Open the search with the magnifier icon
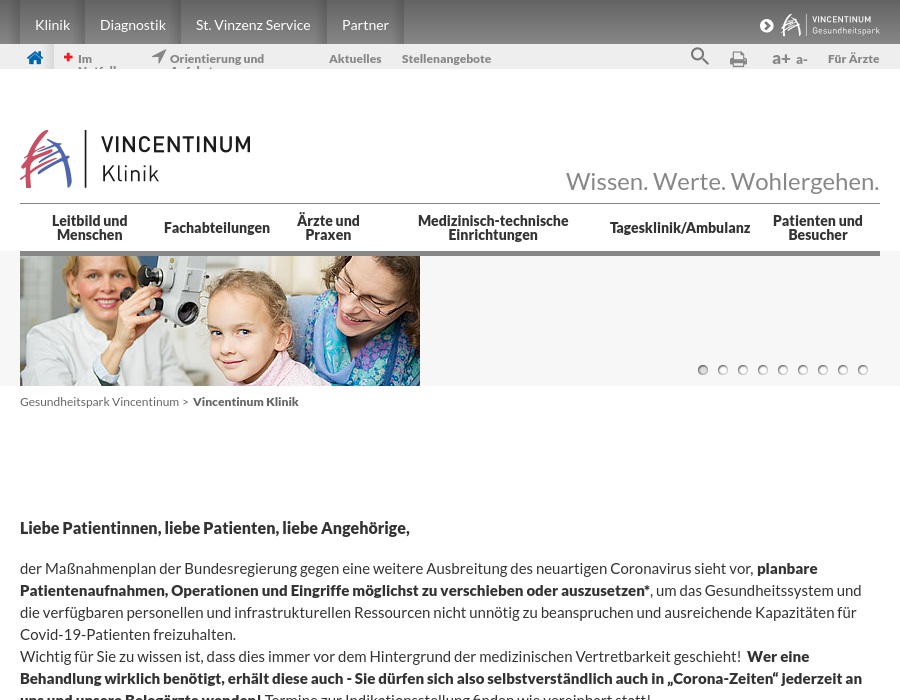Viewport: 900px width, 700px height. tap(700, 57)
